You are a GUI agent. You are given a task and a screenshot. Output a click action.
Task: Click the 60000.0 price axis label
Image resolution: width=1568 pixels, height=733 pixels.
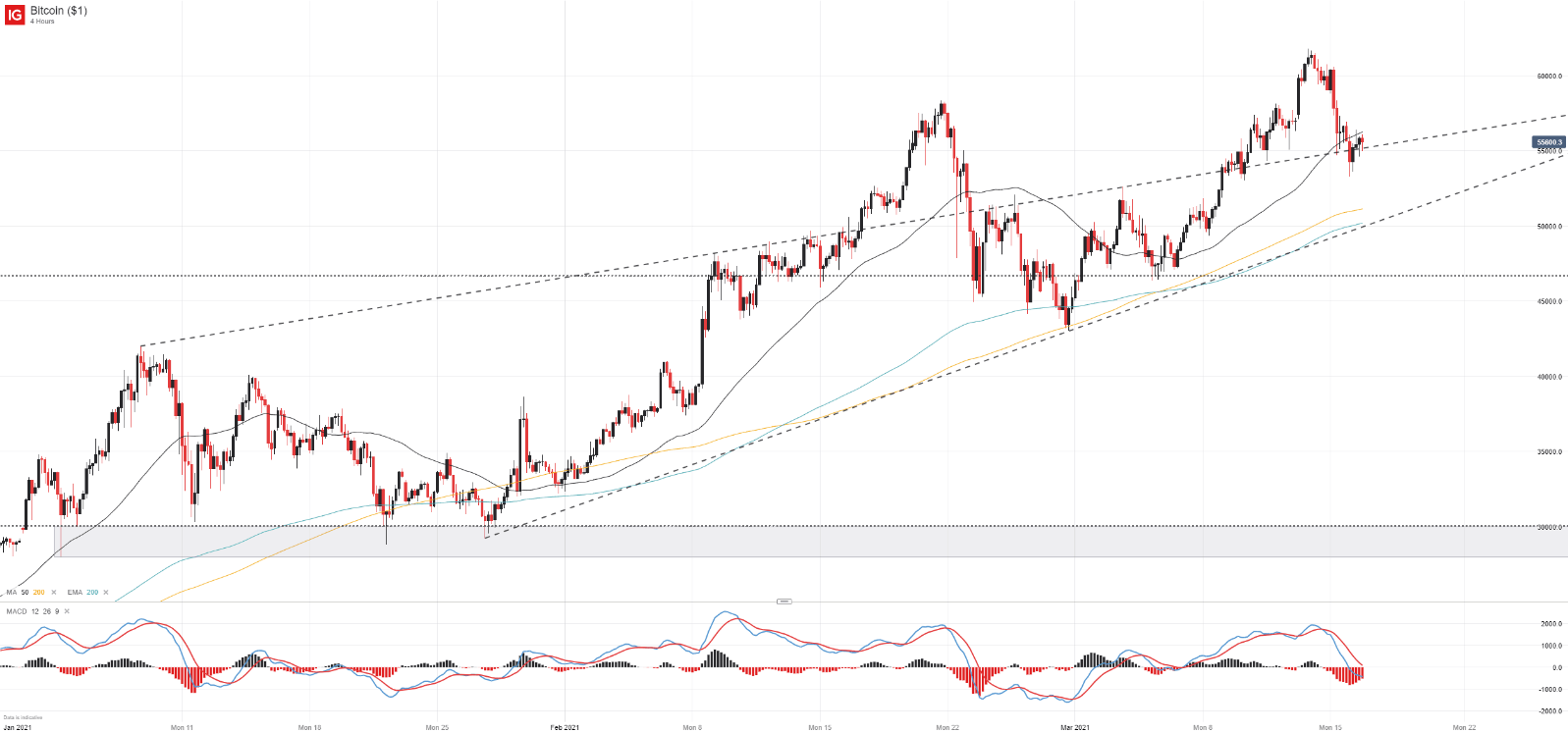pyautogui.click(x=1549, y=77)
